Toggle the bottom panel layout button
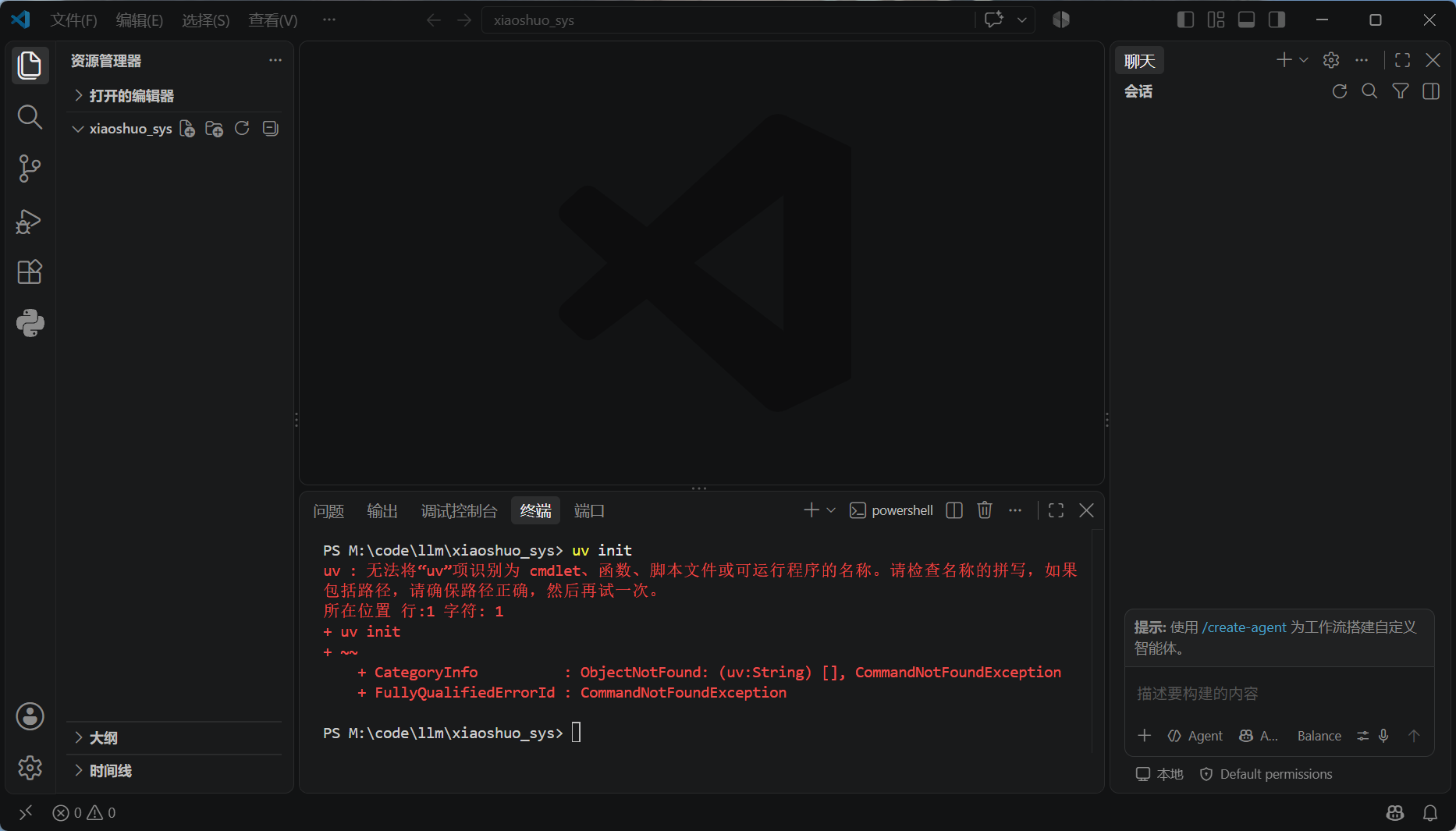 [1246, 20]
